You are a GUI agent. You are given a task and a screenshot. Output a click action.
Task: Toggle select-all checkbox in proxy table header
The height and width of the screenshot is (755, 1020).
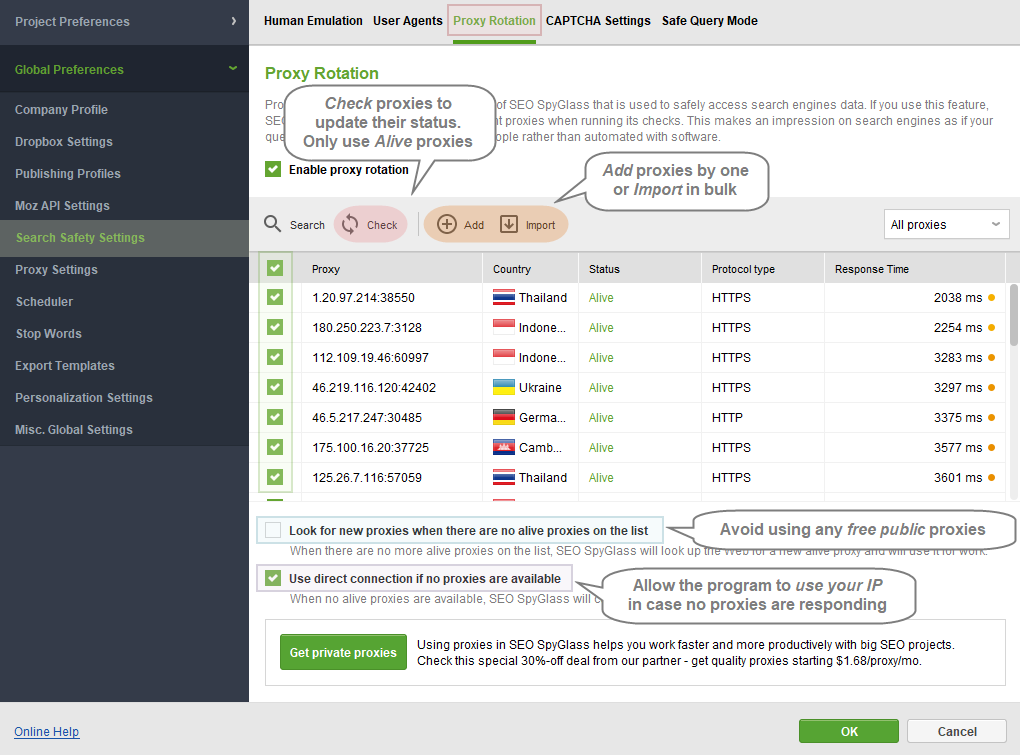tap(275, 268)
